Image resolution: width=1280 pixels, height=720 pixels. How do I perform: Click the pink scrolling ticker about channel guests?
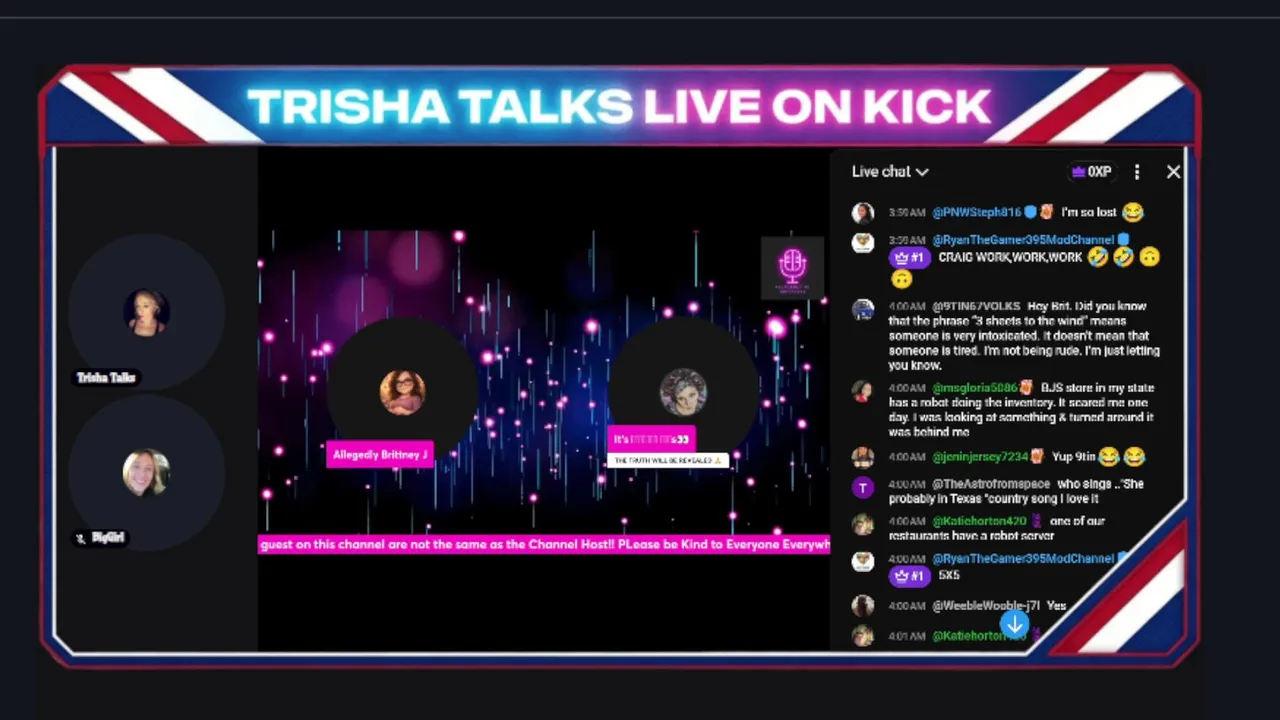point(544,545)
